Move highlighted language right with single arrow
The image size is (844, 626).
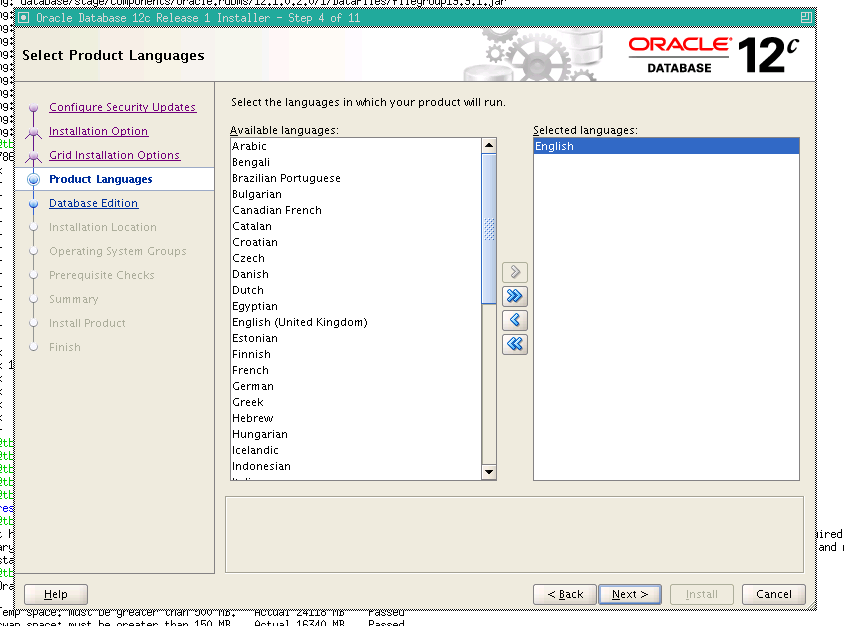click(x=514, y=271)
